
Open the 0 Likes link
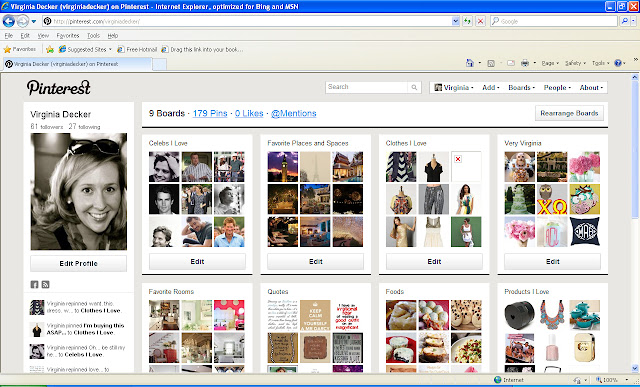249,113
